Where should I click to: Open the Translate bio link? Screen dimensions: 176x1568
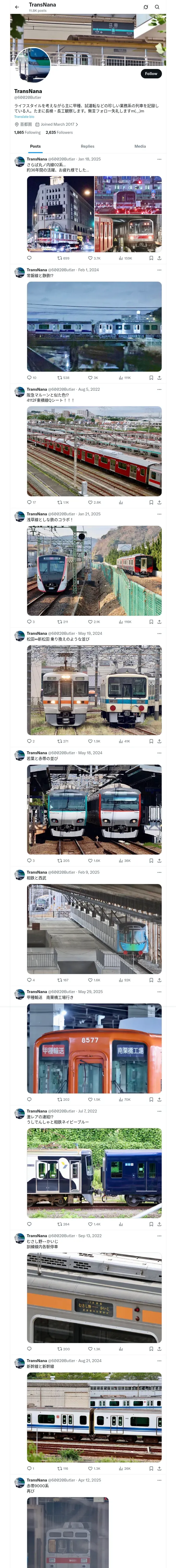coord(24,117)
